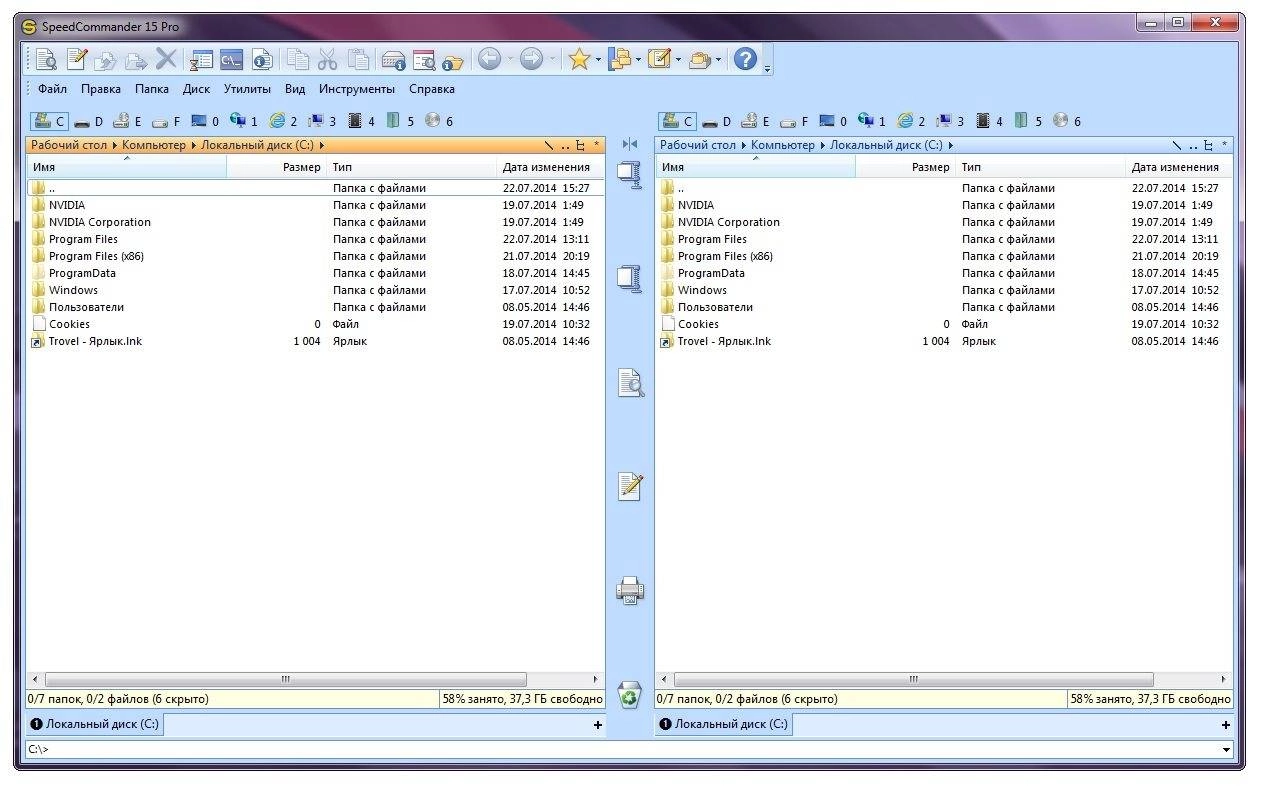Image resolution: width=1263 pixels, height=790 pixels.
Task: Open the Диск menu
Action: pyautogui.click(x=196, y=89)
